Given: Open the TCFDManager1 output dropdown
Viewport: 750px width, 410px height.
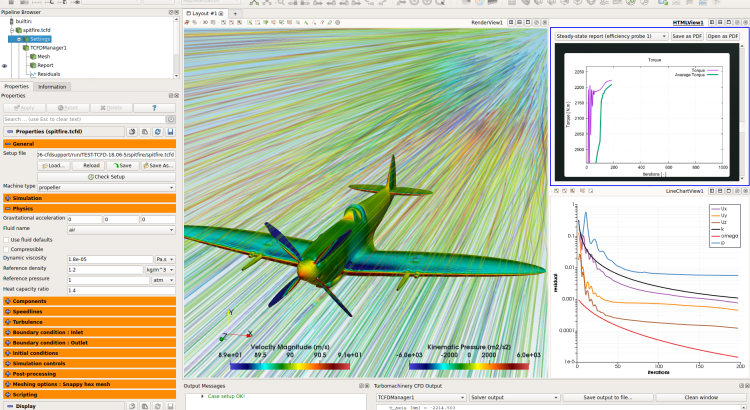Looking at the screenshot, I should [x=421, y=398].
